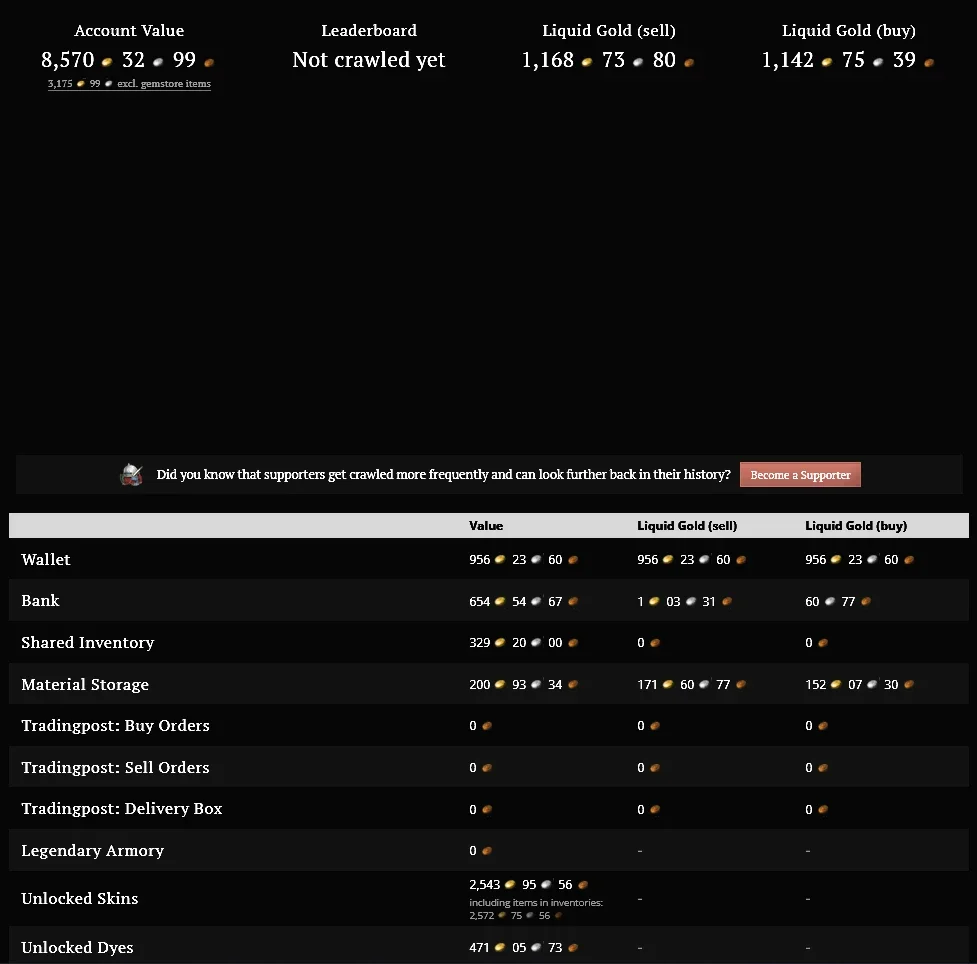The height and width of the screenshot is (964, 977).
Task: Open the Legendary Armory row
Action: coord(488,851)
